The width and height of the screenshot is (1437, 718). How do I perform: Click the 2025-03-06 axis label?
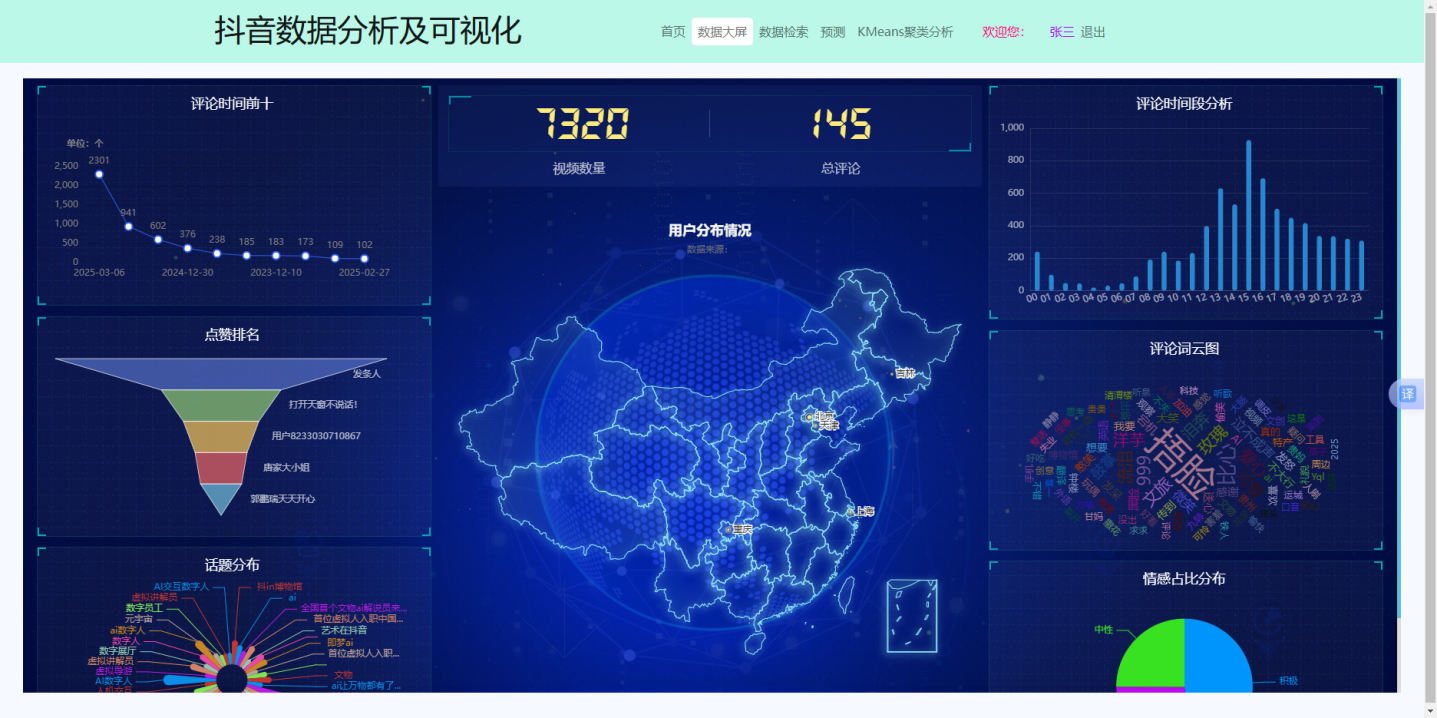[99, 272]
